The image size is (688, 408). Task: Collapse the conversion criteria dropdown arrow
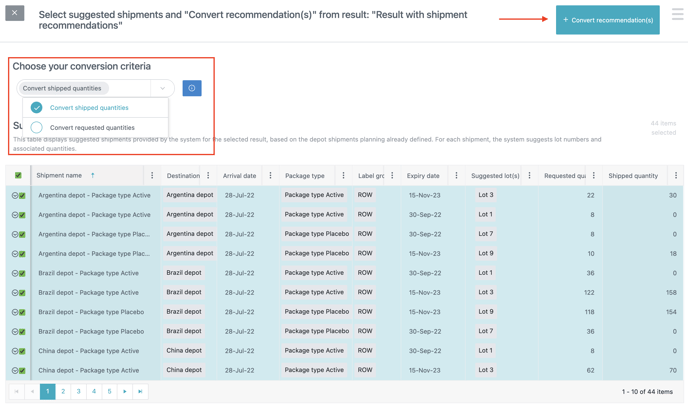[162, 88]
